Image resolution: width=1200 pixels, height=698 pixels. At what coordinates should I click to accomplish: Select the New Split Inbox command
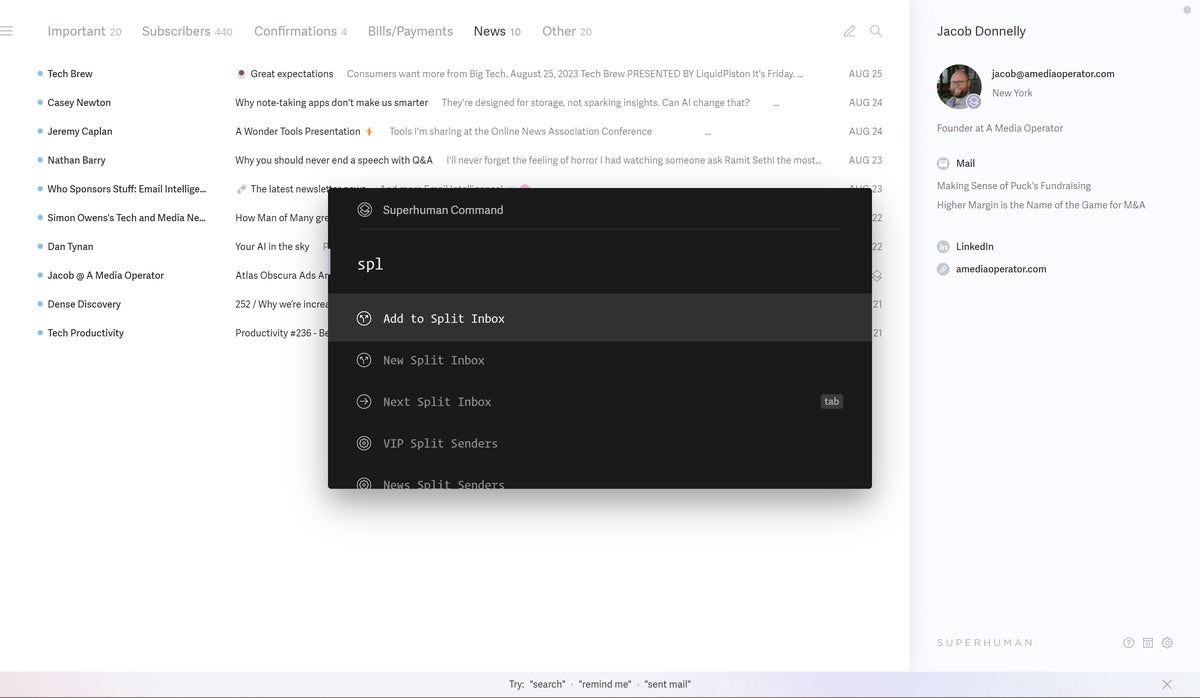(x=600, y=360)
